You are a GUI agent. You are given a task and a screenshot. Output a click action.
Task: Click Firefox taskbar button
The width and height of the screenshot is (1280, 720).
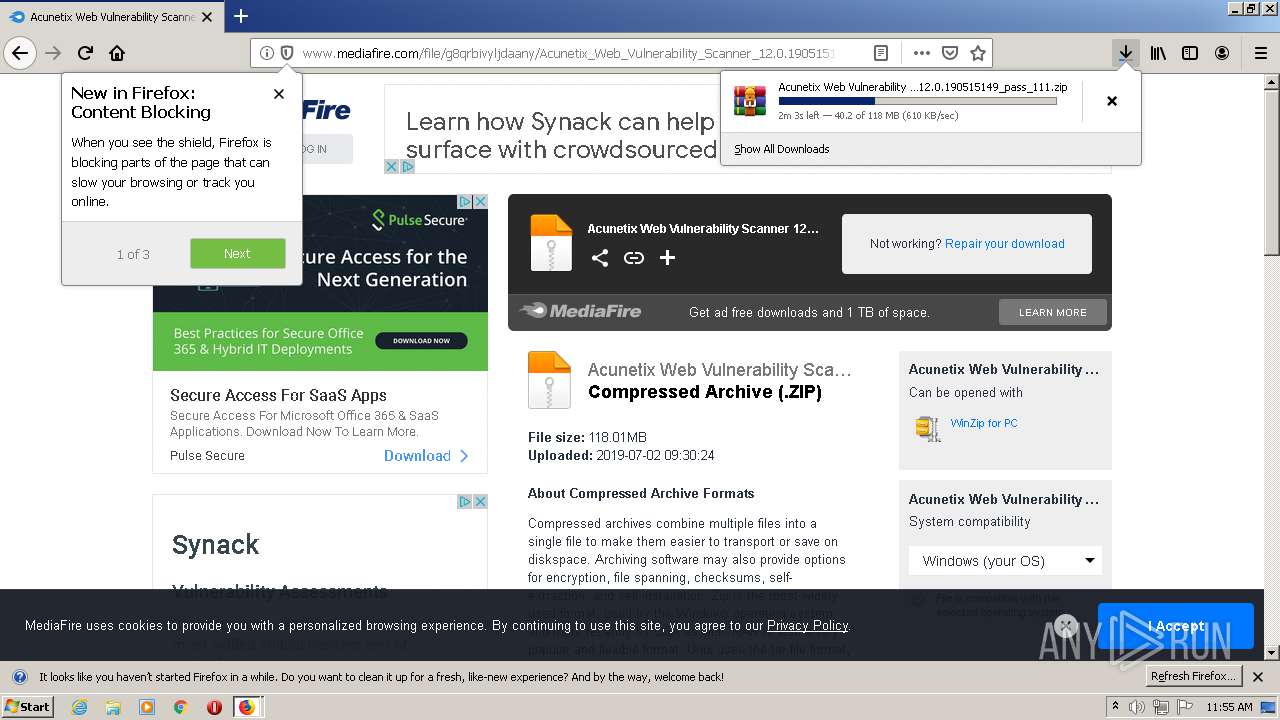[247, 707]
